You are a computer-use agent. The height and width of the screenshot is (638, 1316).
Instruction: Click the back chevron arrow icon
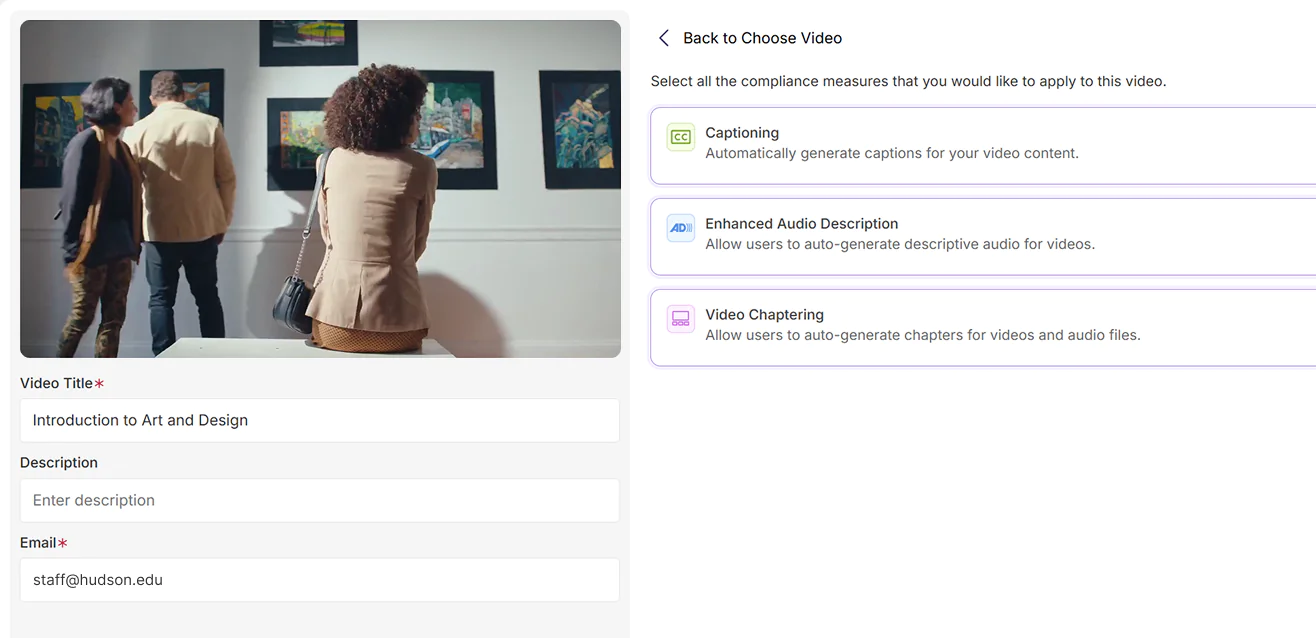pyautogui.click(x=663, y=37)
